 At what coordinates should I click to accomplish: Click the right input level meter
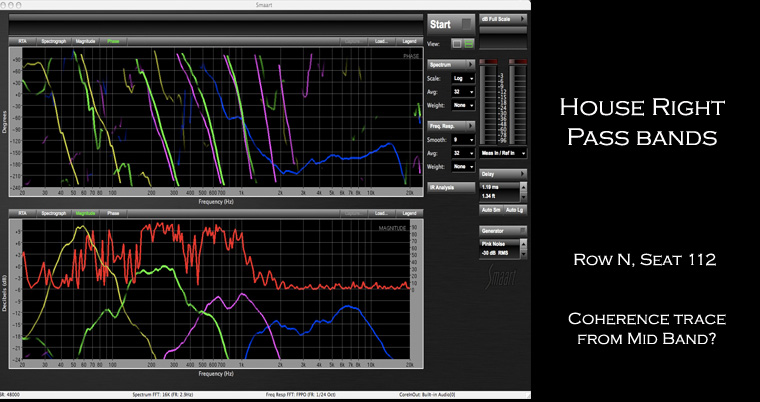(x=518, y=105)
